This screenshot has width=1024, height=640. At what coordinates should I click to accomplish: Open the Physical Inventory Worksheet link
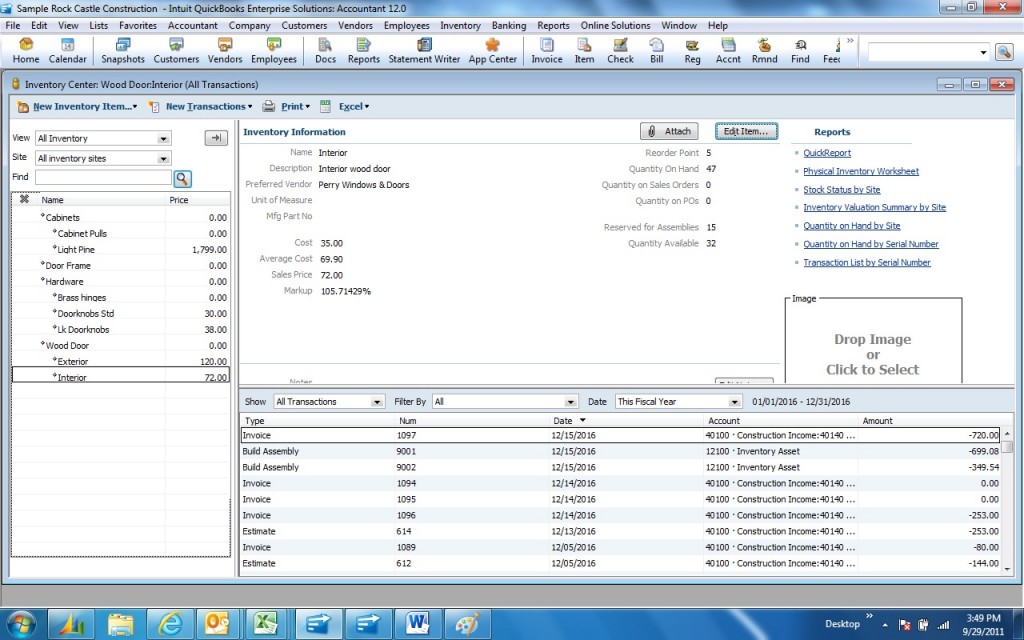[861, 171]
